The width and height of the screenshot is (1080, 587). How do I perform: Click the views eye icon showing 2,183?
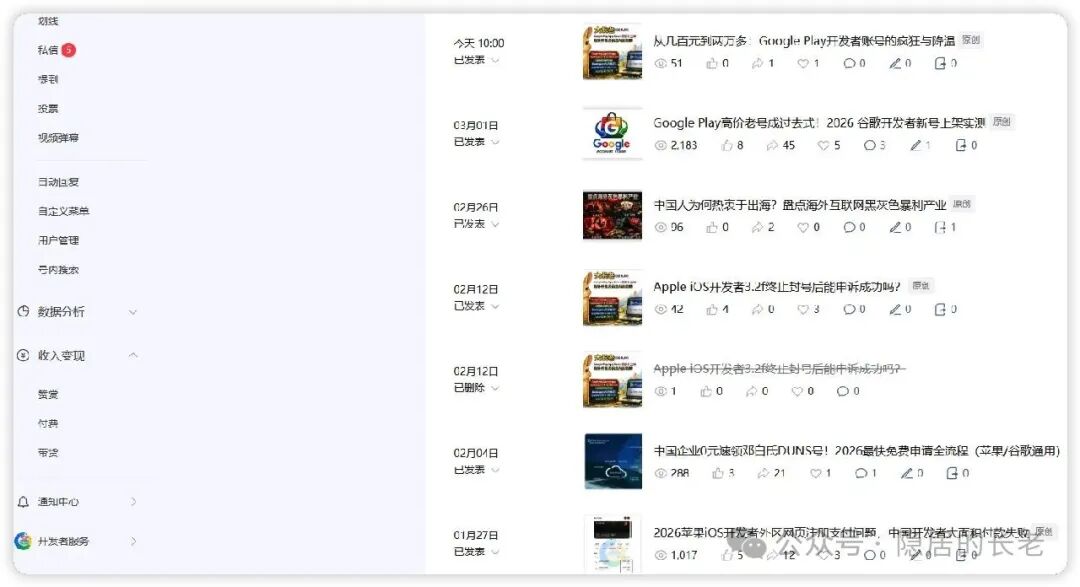click(x=660, y=145)
